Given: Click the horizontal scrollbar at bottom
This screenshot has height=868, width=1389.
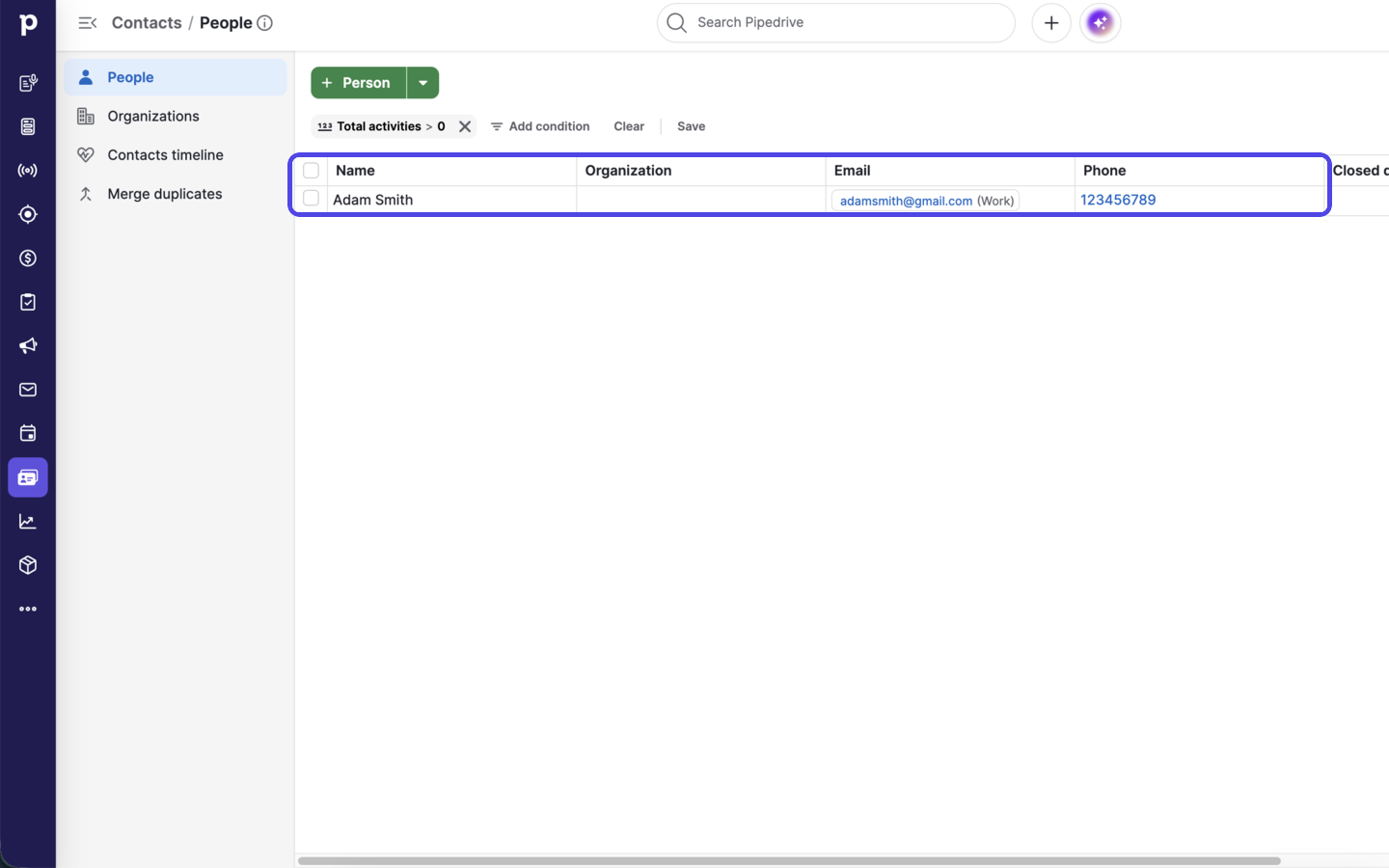Looking at the screenshot, I should (x=789, y=860).
